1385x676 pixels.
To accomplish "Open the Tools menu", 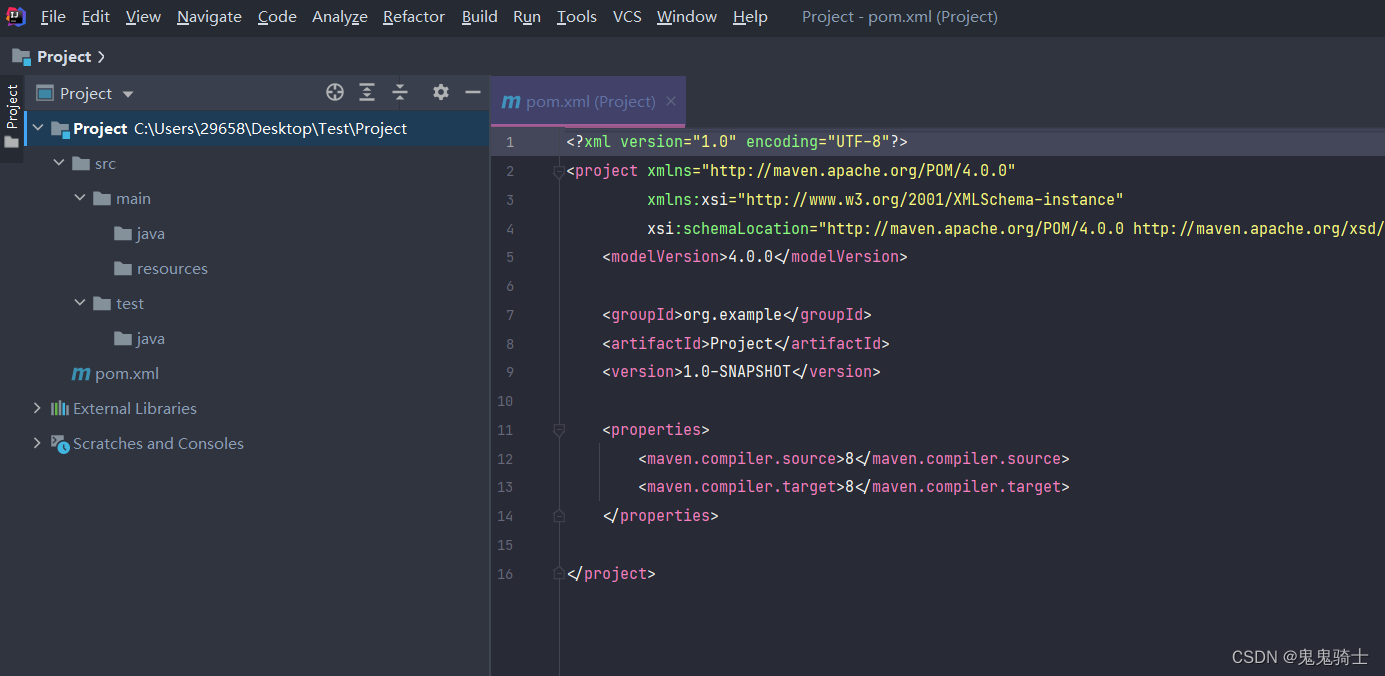I will 577,17.
